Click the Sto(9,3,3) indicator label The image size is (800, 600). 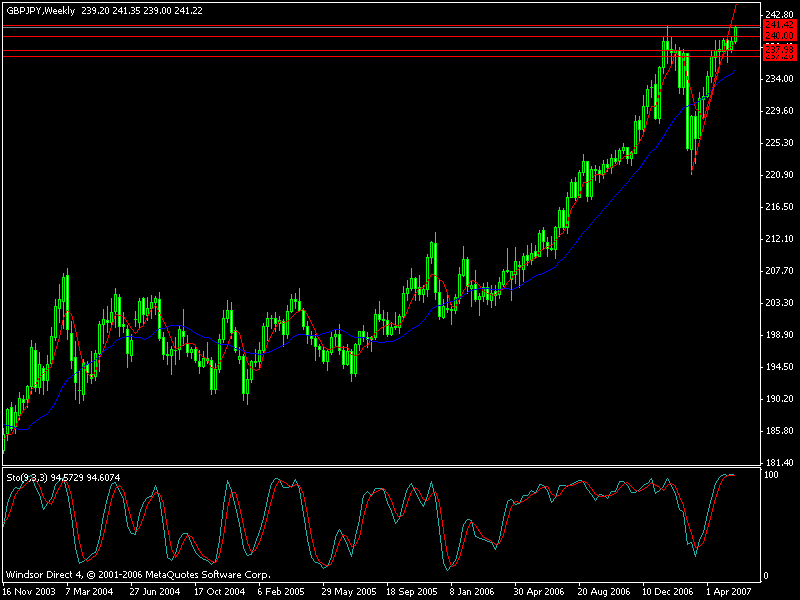point(27,477)
